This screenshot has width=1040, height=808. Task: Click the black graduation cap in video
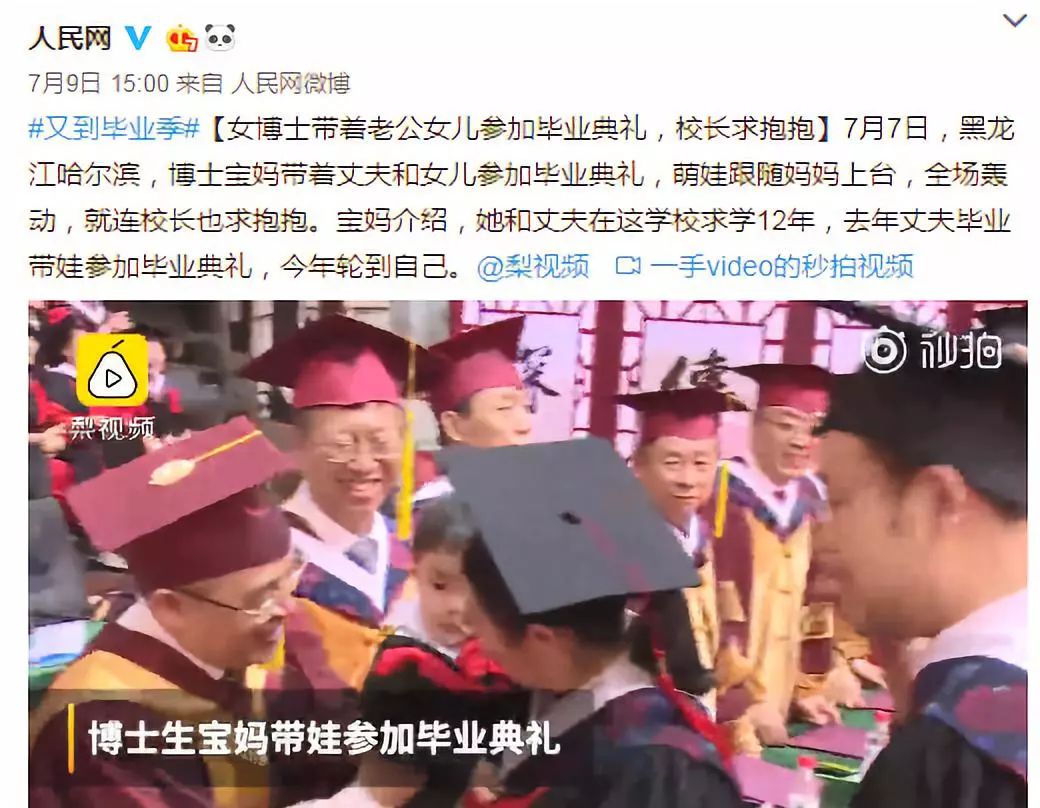(x=568, y=524)
